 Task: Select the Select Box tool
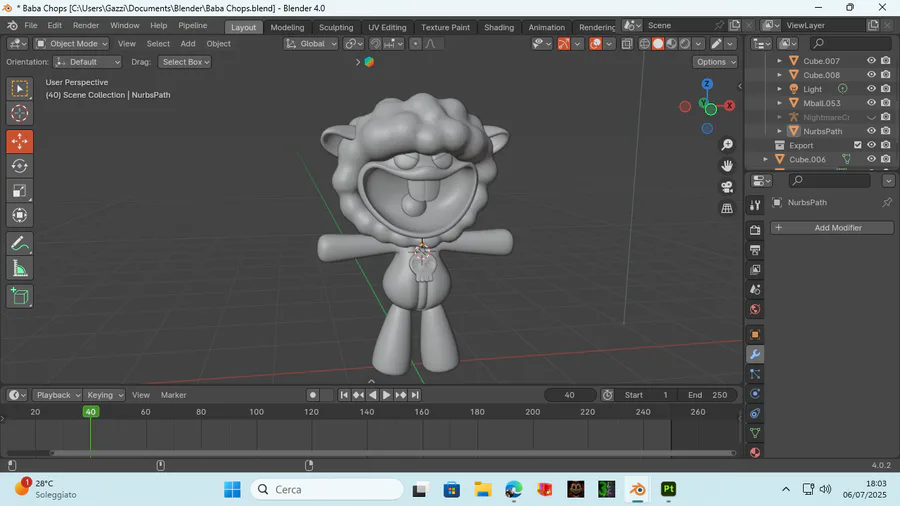pyautogui.click(x=20, y=89)
